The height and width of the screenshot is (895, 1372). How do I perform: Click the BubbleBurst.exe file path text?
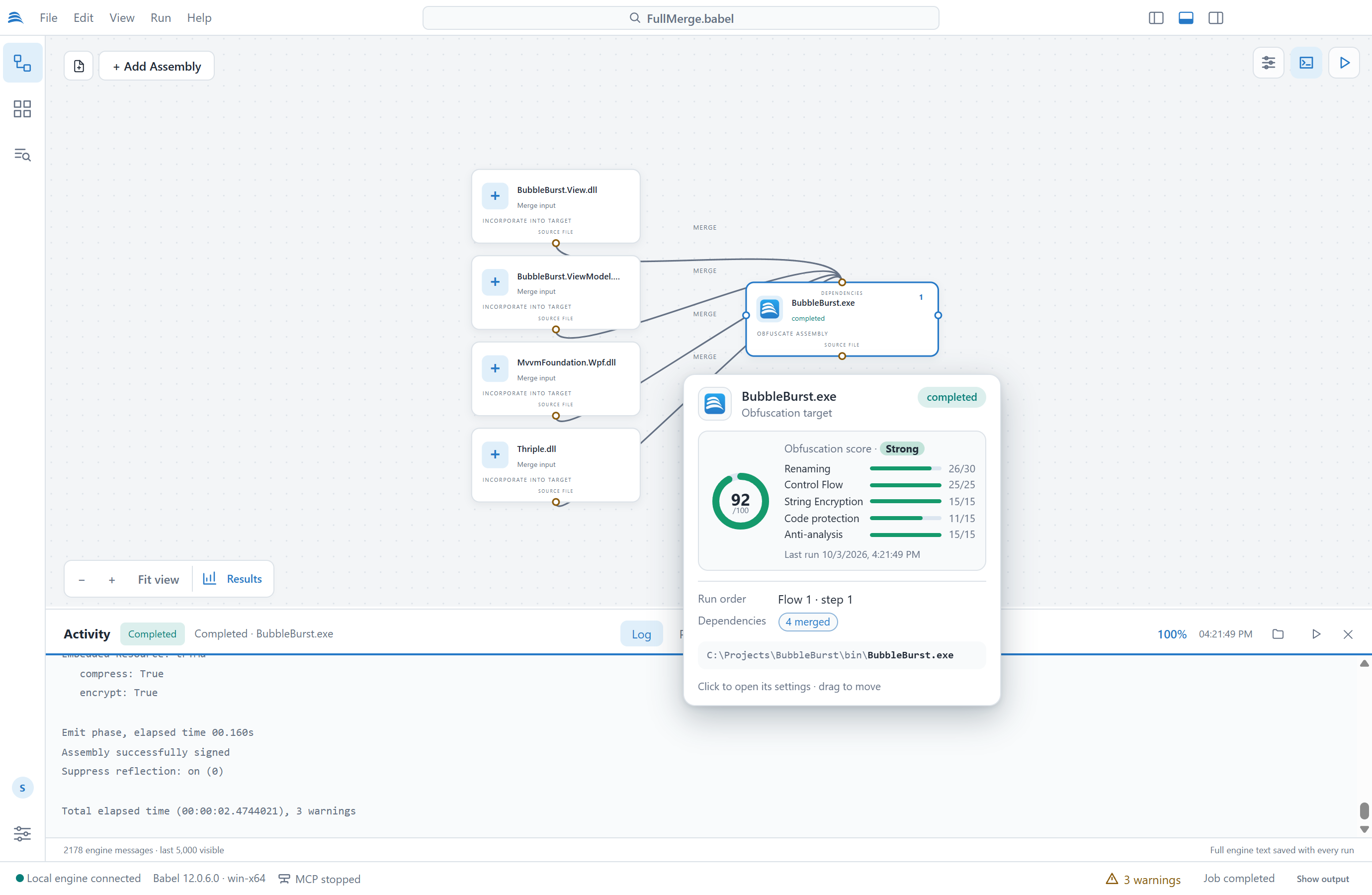(830, 655)
